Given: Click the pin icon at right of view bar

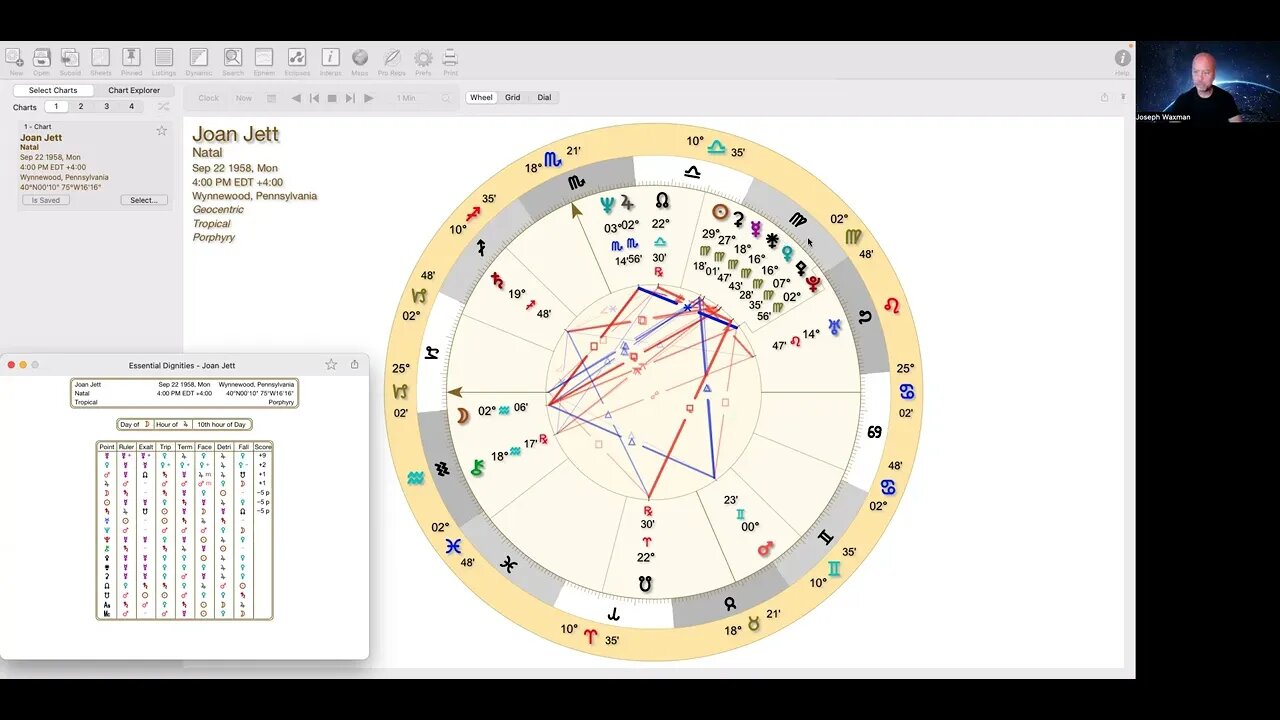Looking at the screenshot, I should coord(1123,97).
